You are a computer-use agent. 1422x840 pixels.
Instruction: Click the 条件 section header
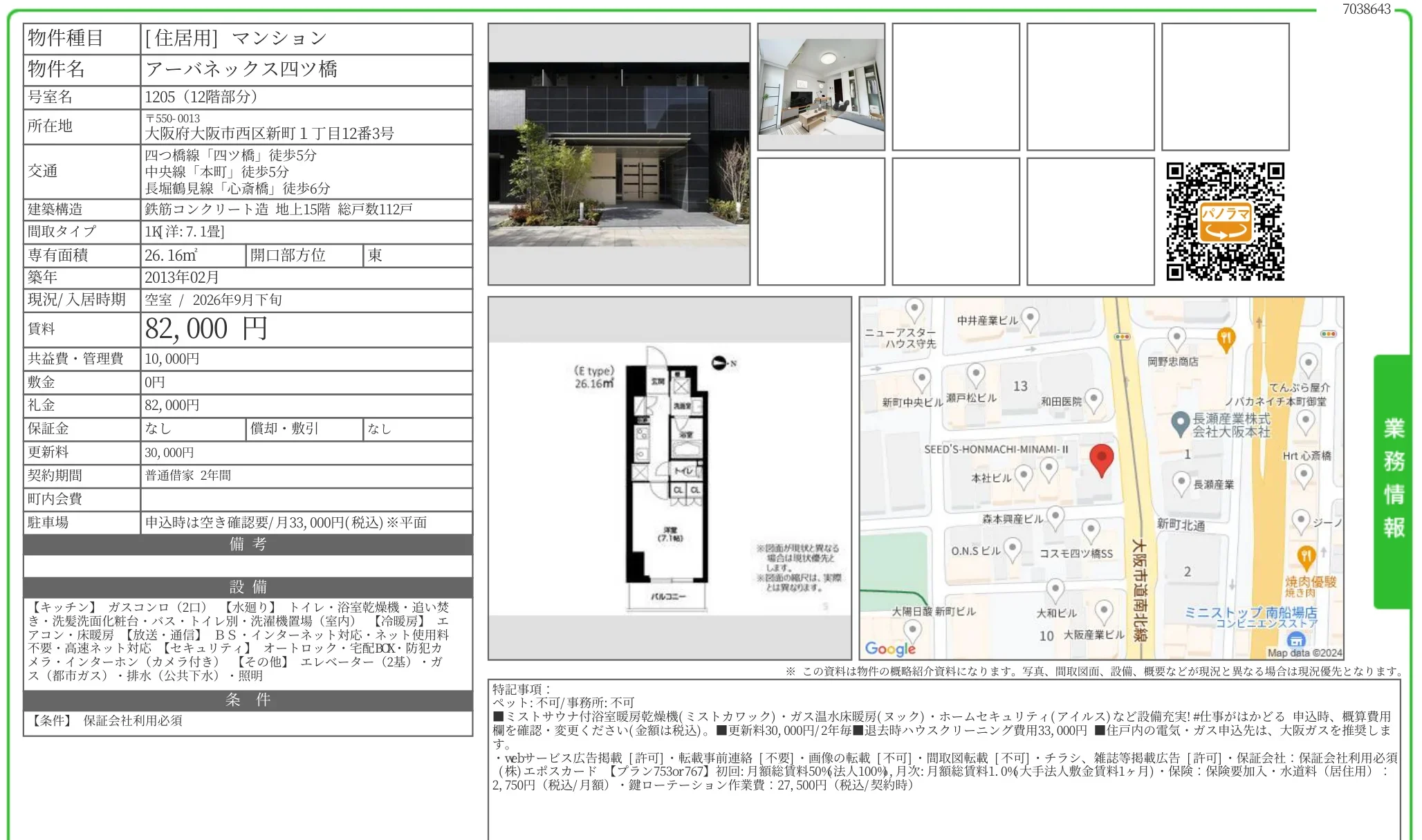[x=248, y=700]
